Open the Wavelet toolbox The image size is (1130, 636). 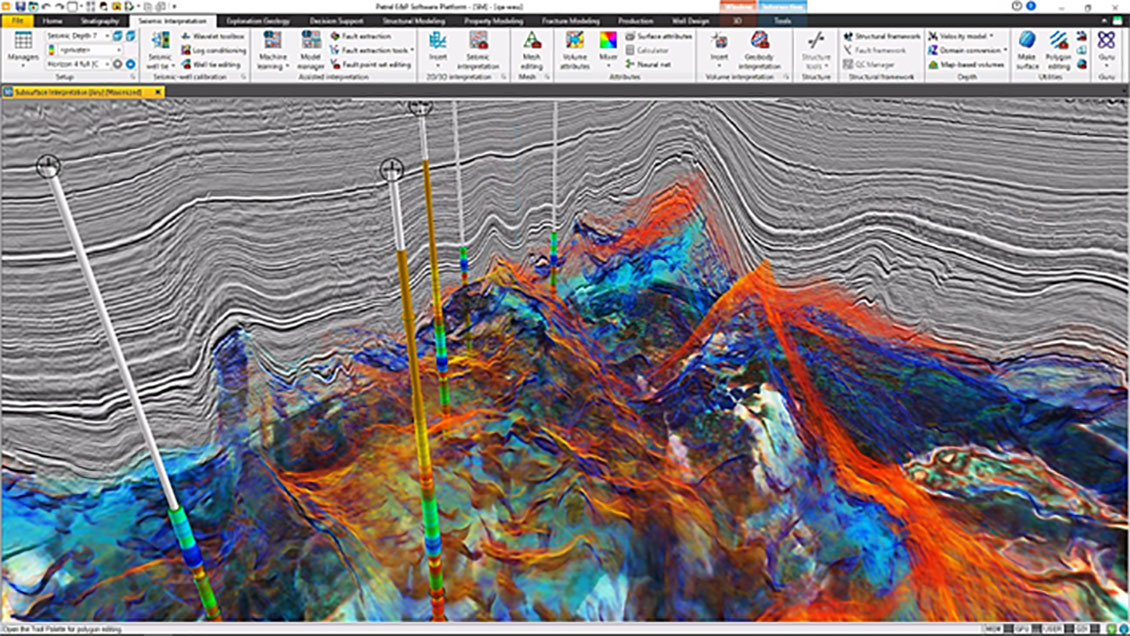pos(213,37)
